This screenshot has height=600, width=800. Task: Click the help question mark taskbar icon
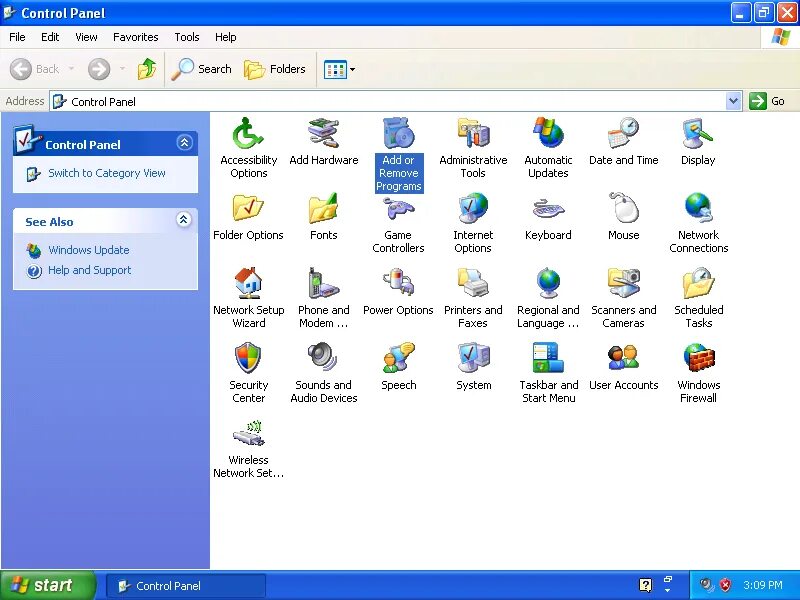pos(645,585)
